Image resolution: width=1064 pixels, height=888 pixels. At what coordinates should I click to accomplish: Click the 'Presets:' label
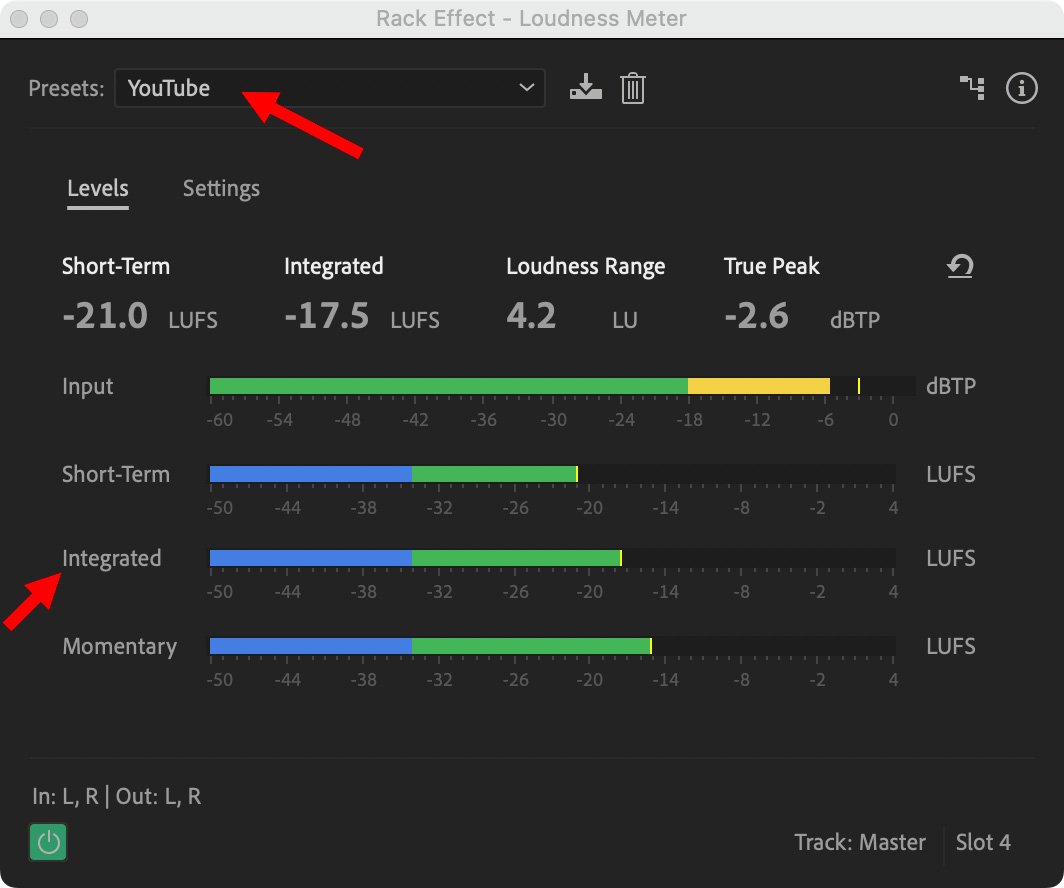click(x=66, y=88)
